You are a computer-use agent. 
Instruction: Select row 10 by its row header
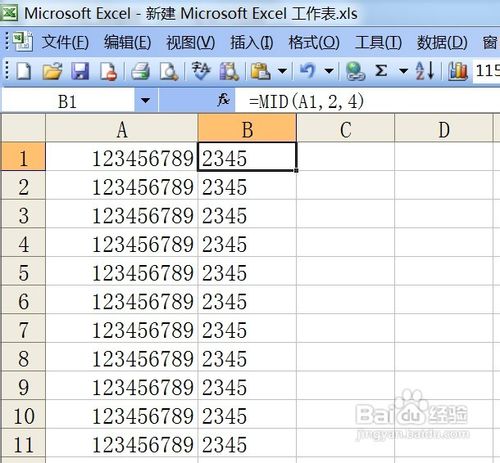23,415
